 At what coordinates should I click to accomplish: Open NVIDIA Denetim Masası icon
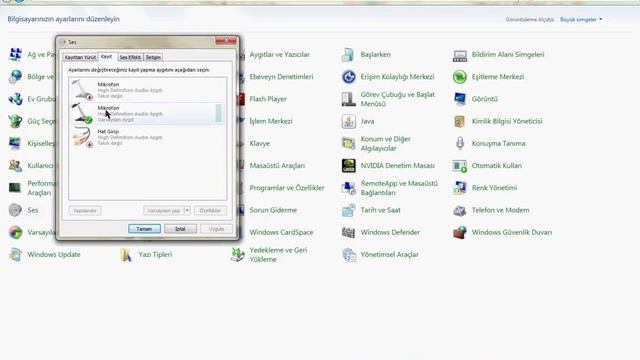(x=348, y=166)
